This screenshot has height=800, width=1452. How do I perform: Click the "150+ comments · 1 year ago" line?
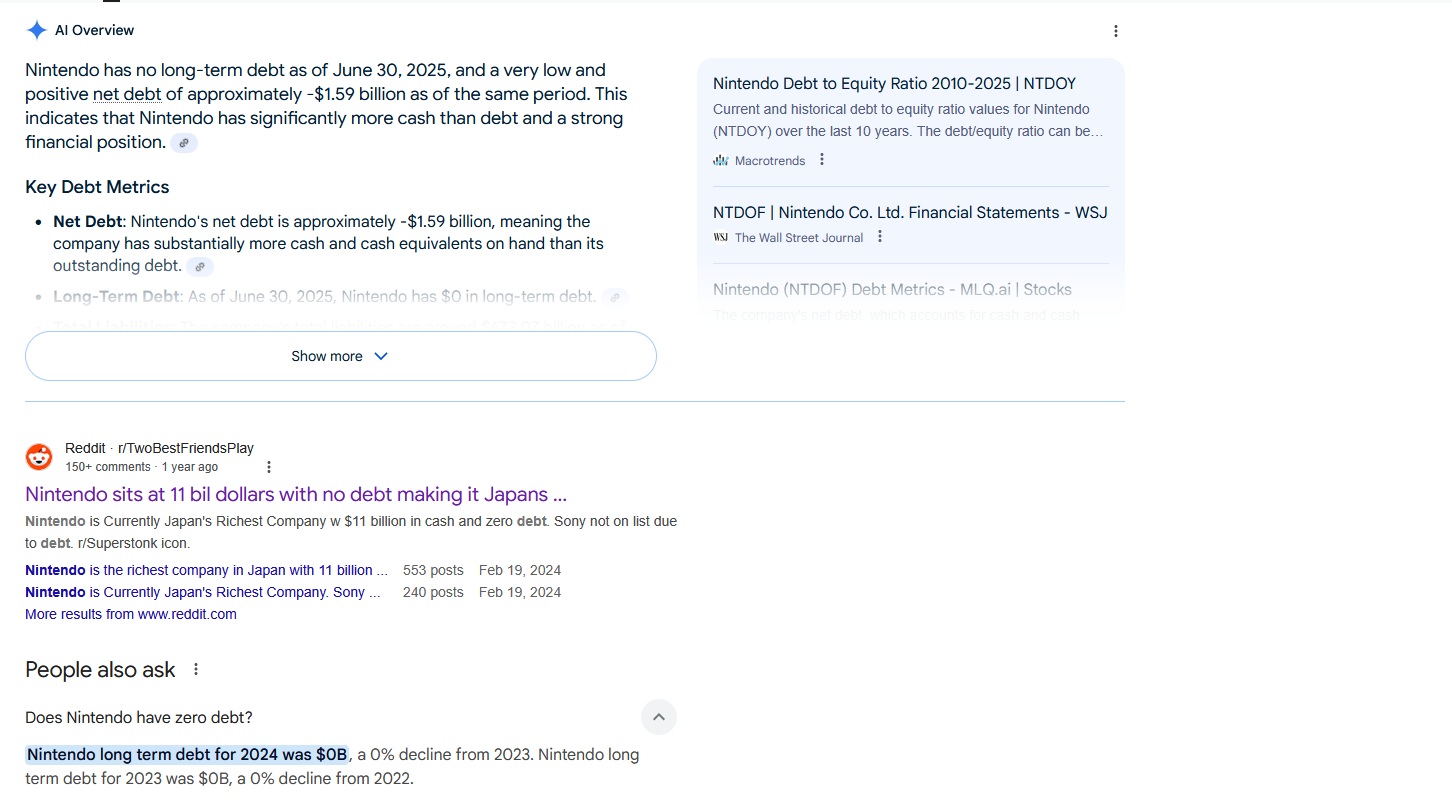[141, 467]
